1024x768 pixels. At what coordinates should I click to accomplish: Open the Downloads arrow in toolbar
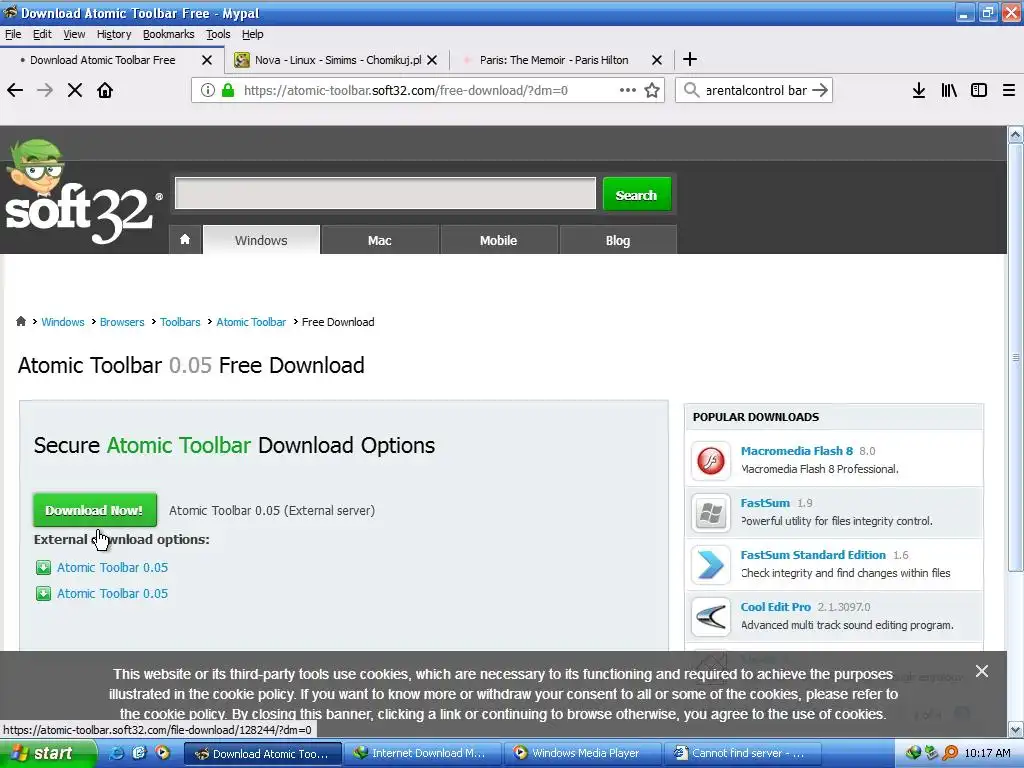point(919,90)
